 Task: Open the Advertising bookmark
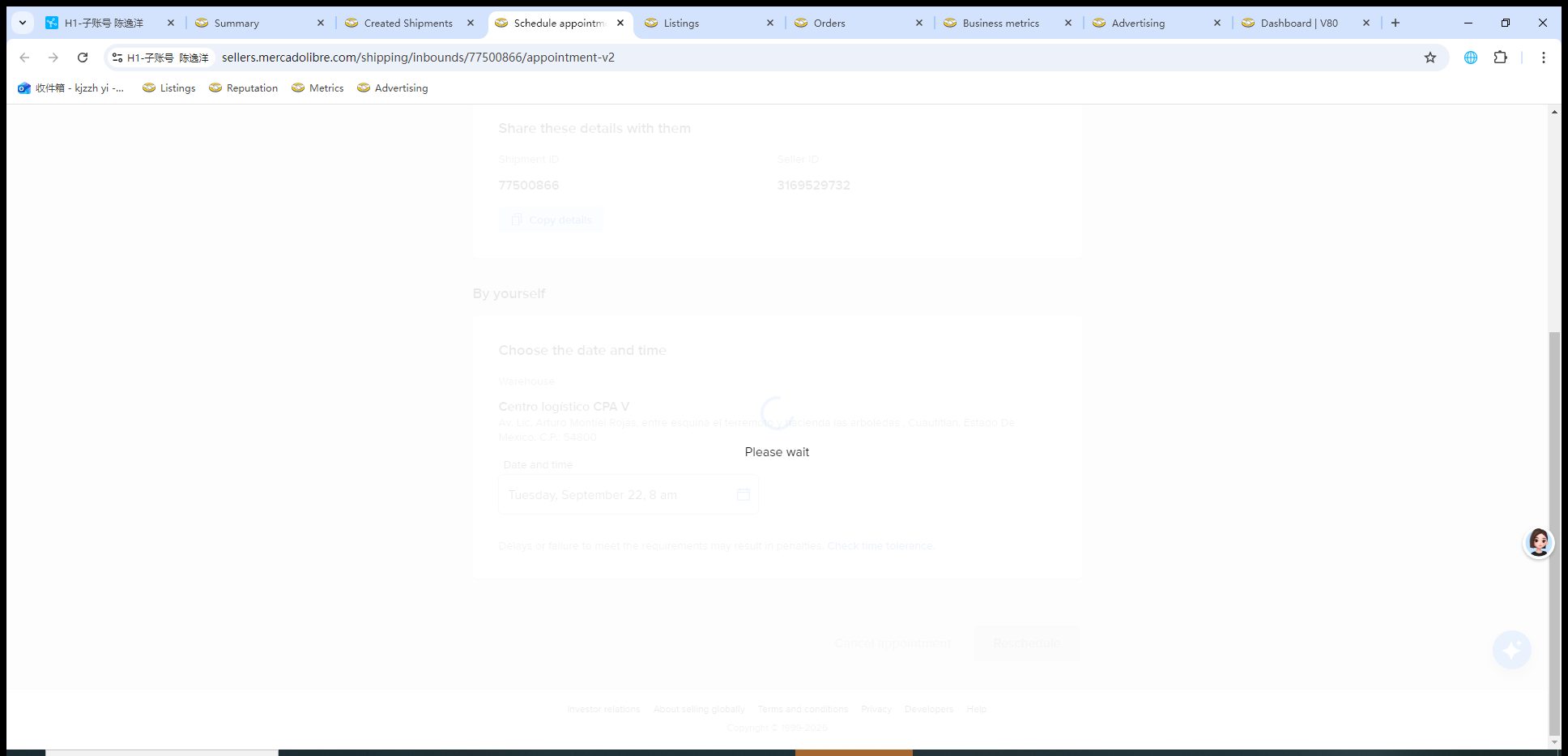[x=392, y=88]
